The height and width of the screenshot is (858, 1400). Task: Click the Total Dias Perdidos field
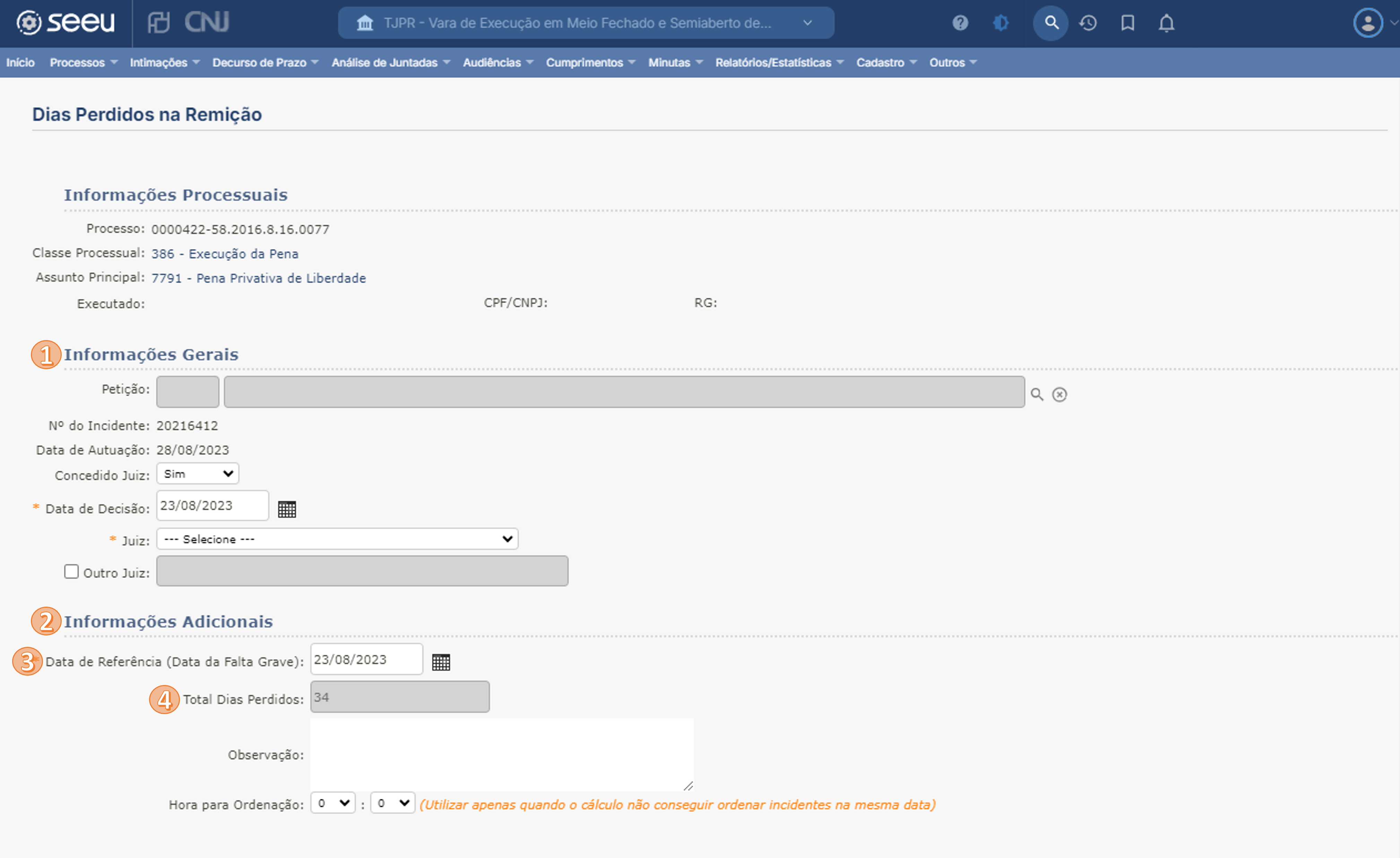(399, 697)
